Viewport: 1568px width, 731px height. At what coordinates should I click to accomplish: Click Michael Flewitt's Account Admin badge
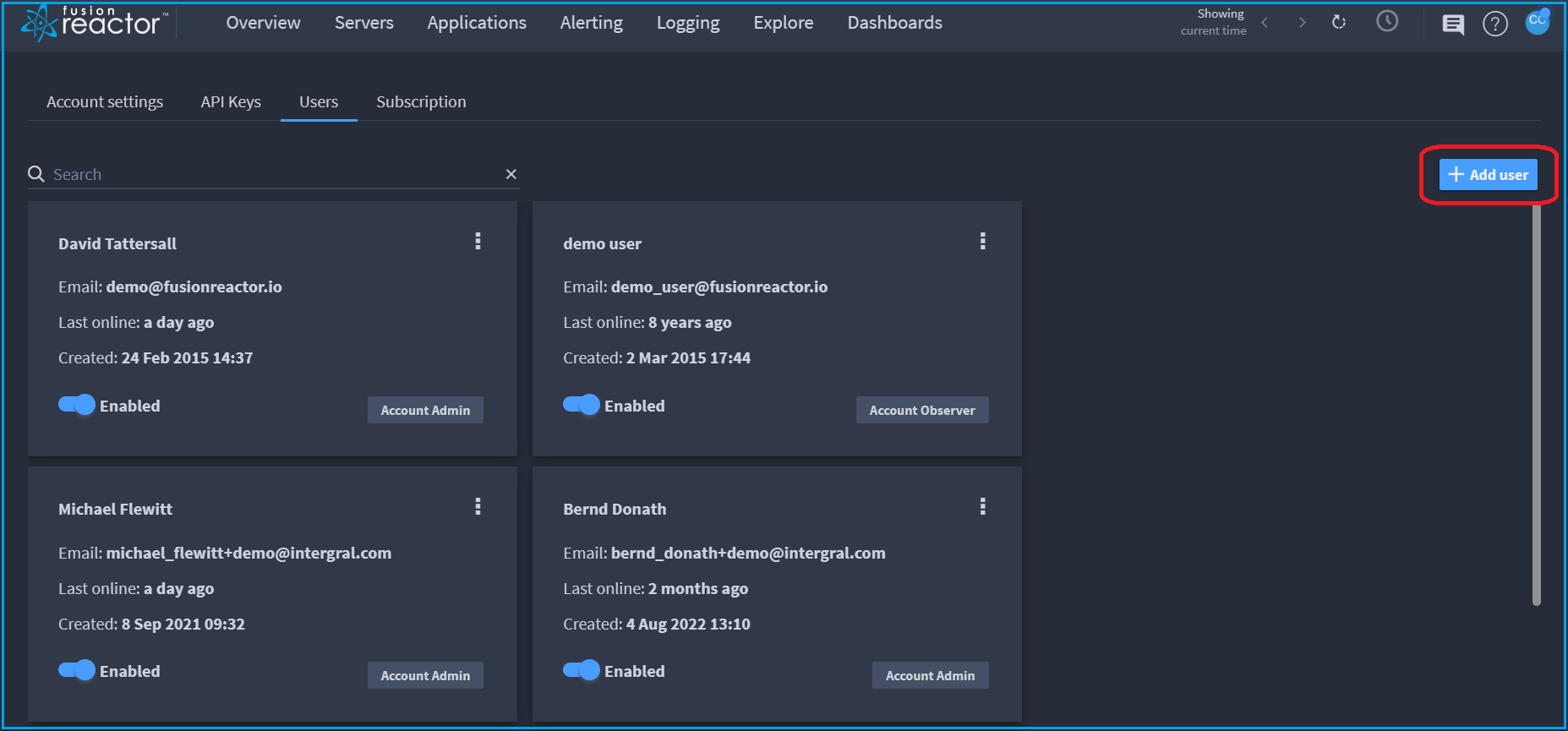click(x=425, y=675)
